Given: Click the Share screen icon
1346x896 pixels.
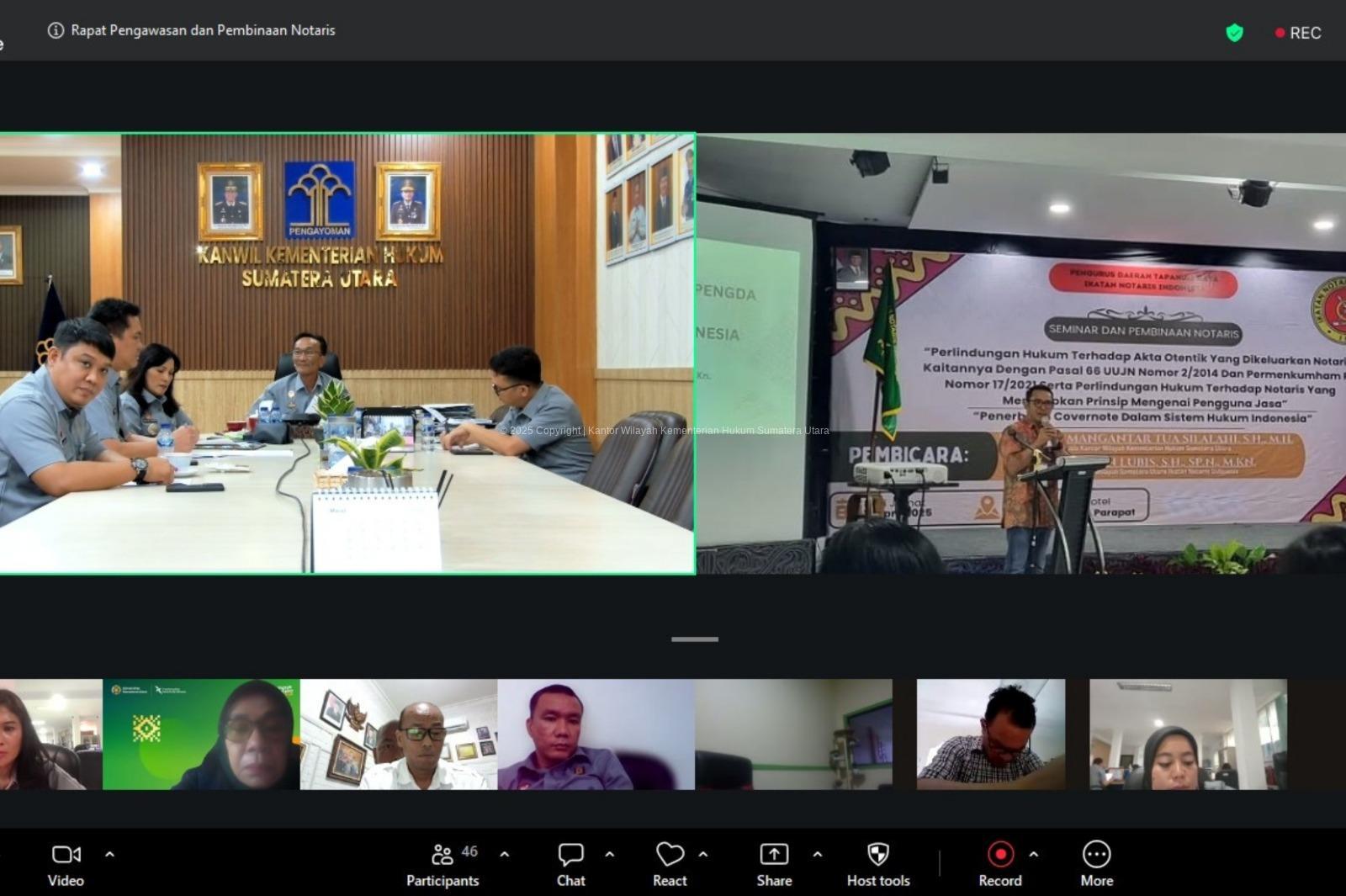Looking at the screenshot, I should 774,855.
